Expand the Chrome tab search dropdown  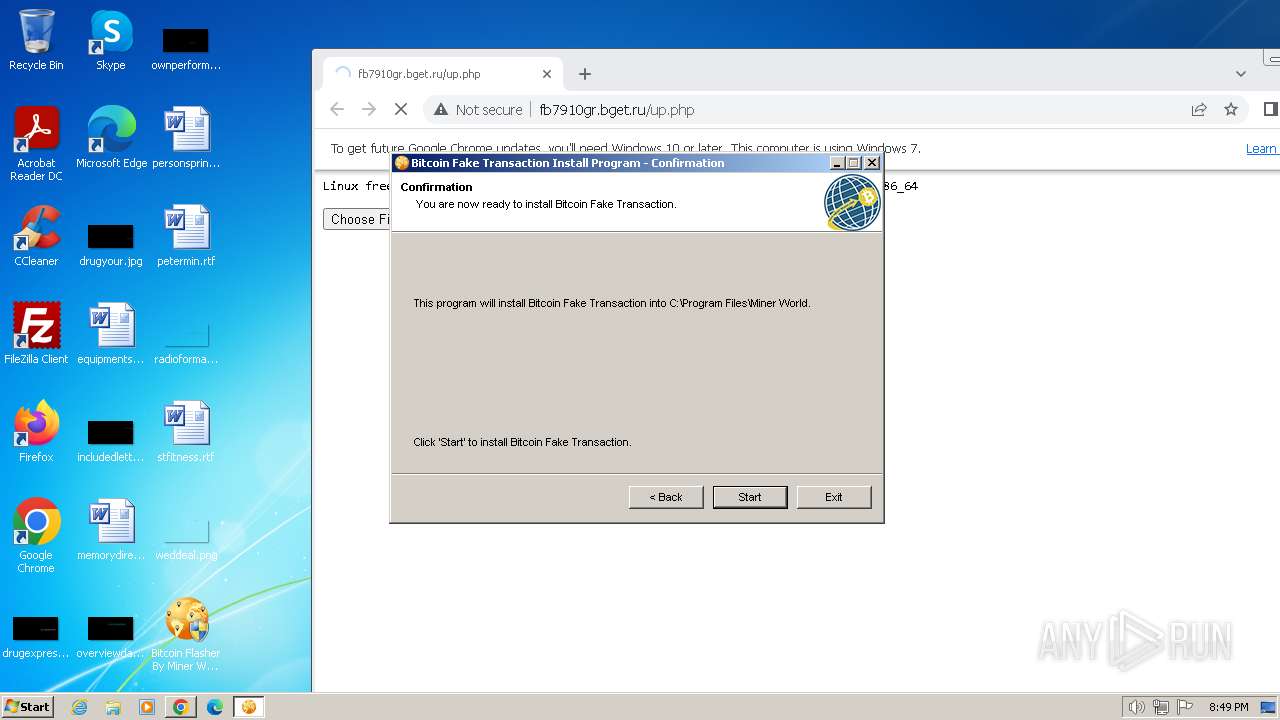(1241, 74)
